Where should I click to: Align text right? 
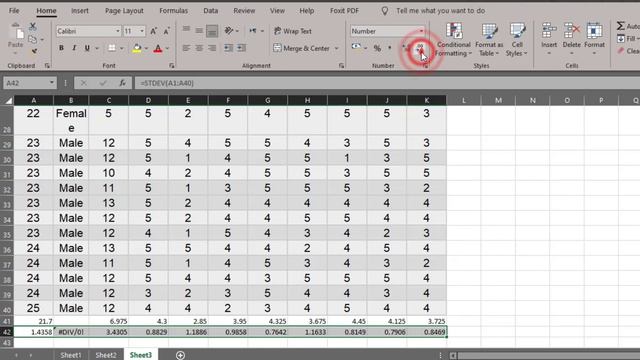point(212,48)
